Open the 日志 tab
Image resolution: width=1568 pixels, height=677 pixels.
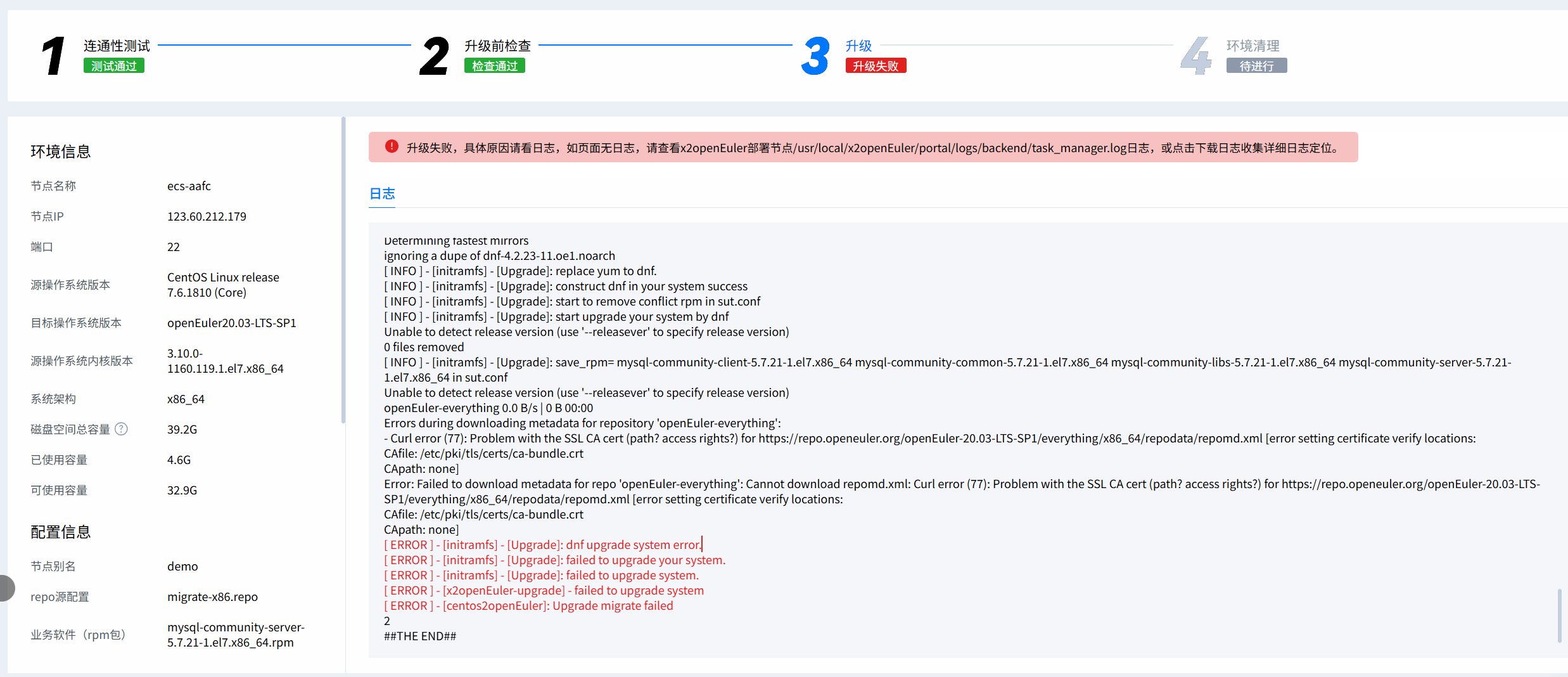point(382,193)
